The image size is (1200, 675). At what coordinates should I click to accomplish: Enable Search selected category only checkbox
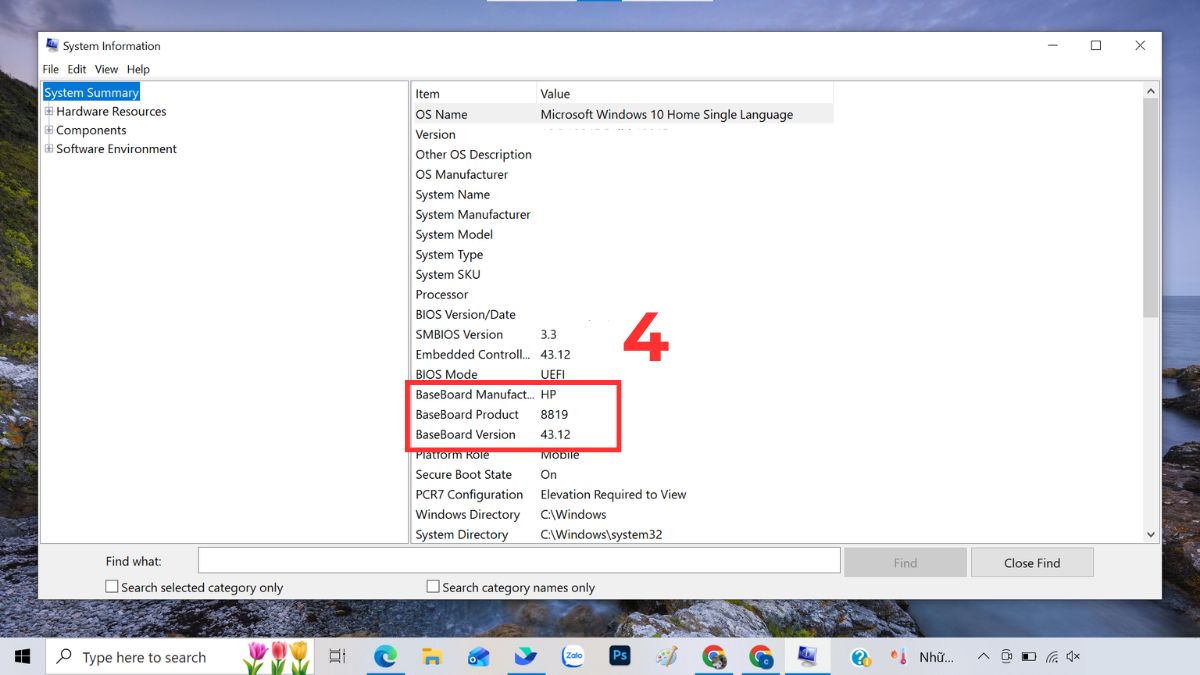click(x=112, y=587)
